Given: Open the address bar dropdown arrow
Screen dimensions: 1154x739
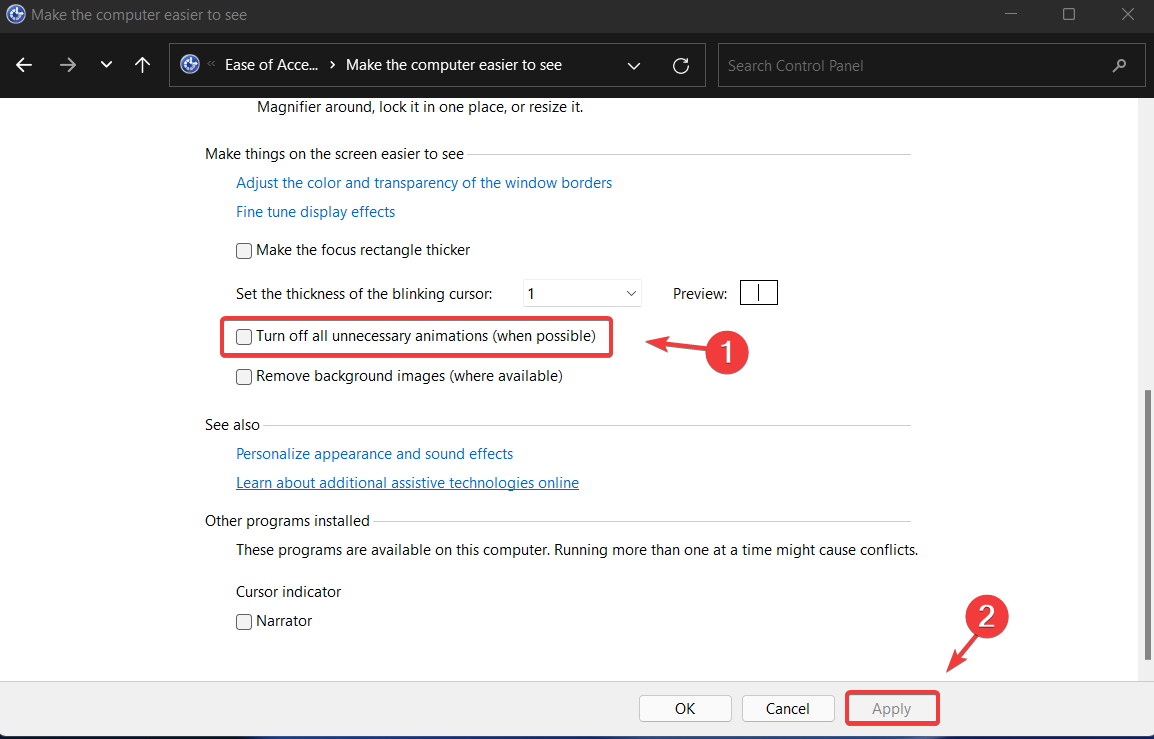Looking at the screenshot, I should [x=633, y=65].
